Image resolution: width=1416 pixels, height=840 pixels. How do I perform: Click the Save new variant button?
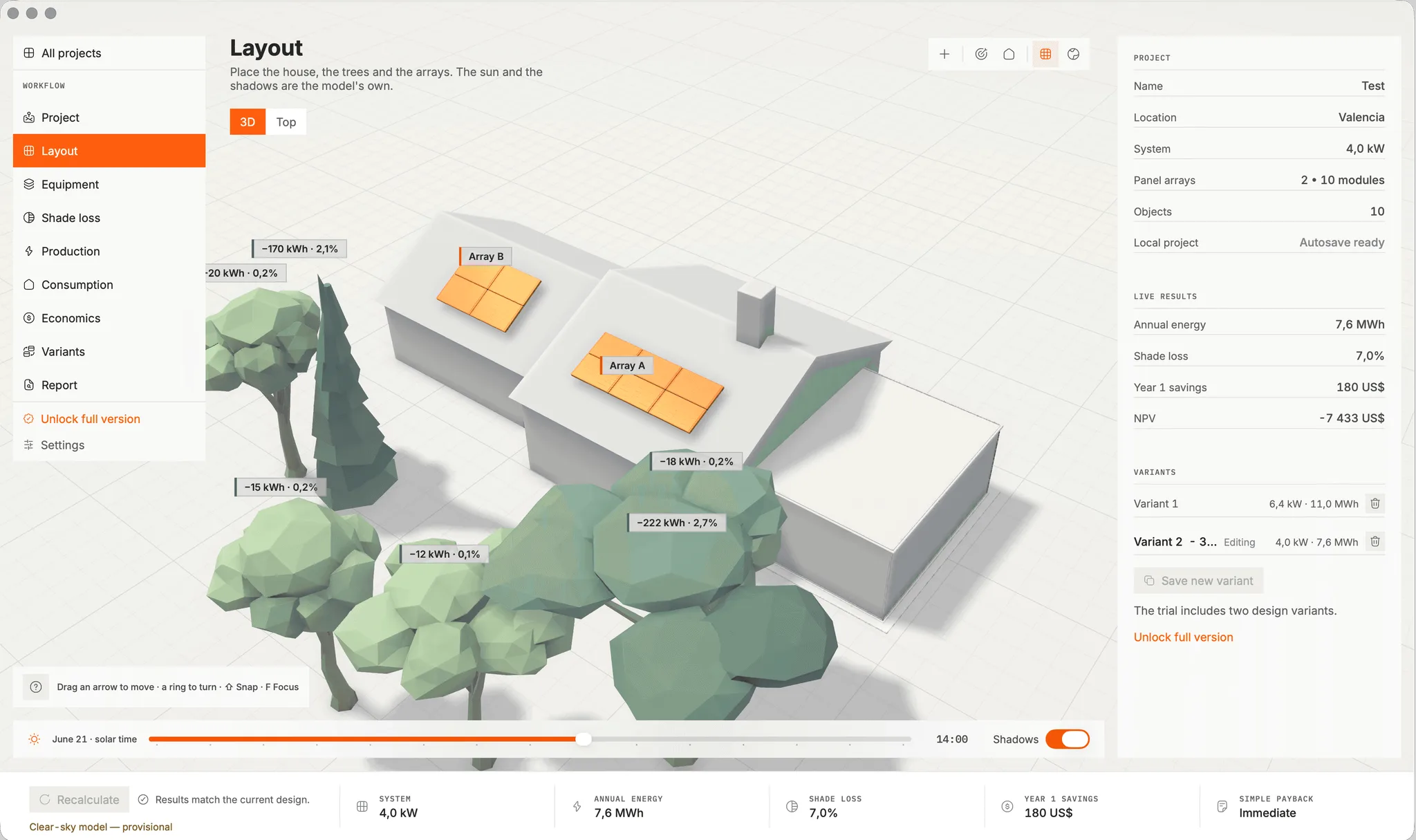[x=1198, y=581]
